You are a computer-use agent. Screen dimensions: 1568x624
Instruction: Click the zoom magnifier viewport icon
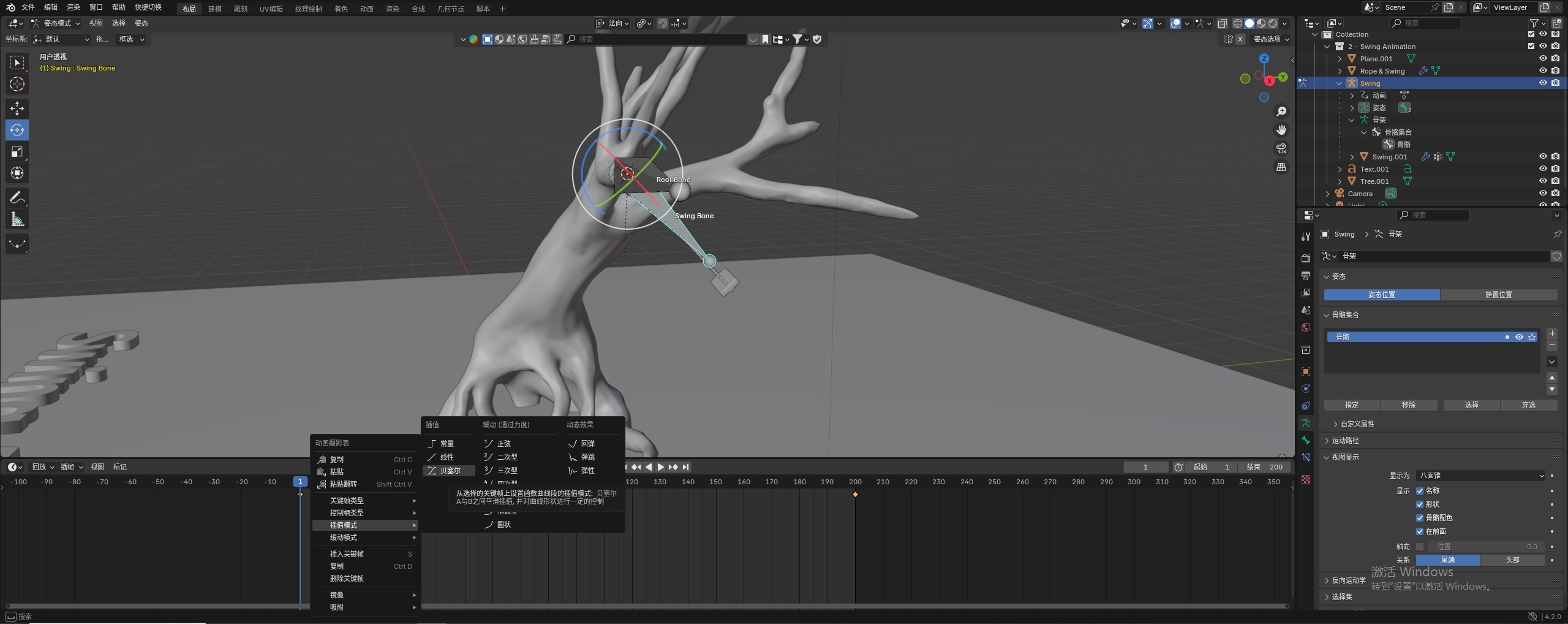point(1281,112)
